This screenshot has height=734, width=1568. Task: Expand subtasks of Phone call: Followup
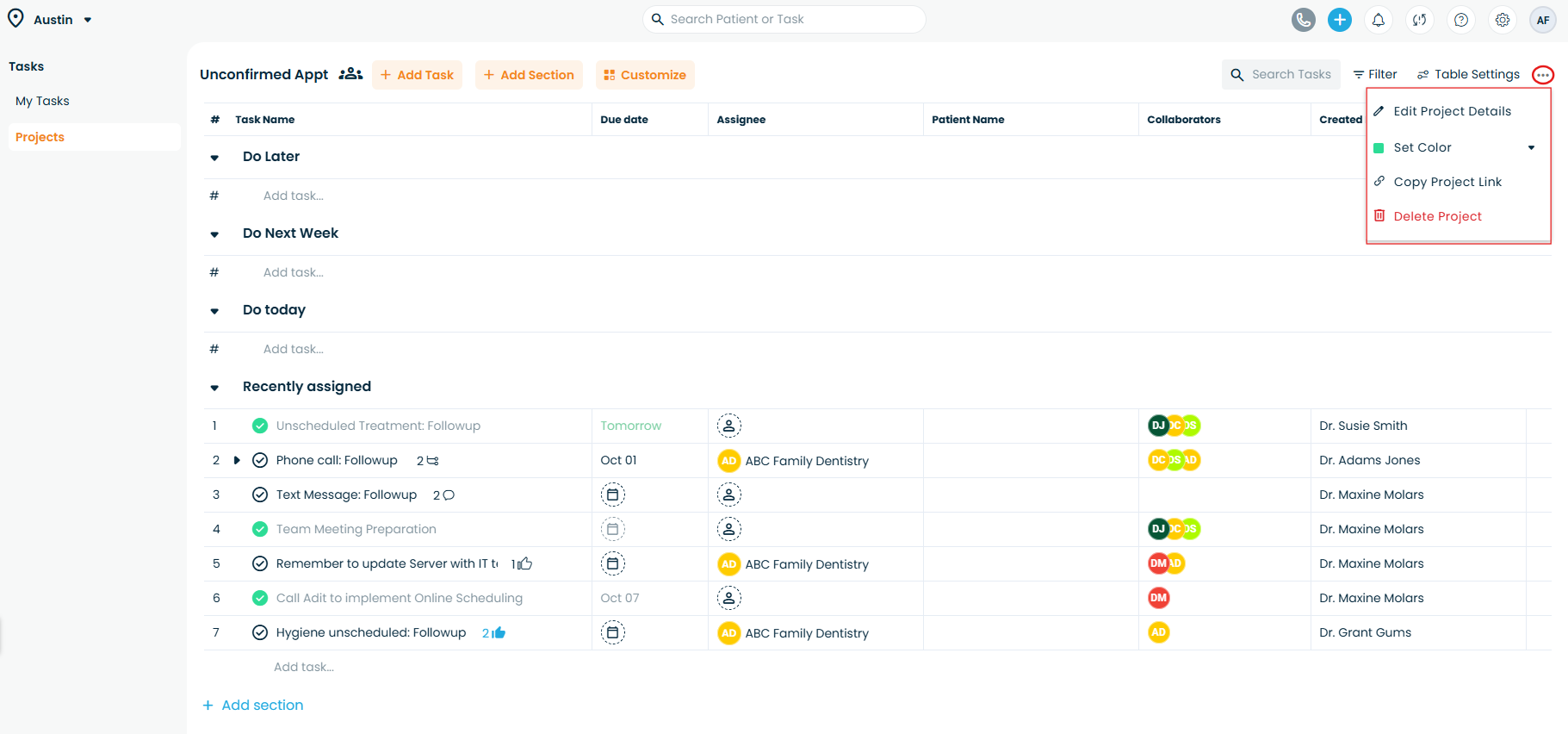click(x=237, y=460)
